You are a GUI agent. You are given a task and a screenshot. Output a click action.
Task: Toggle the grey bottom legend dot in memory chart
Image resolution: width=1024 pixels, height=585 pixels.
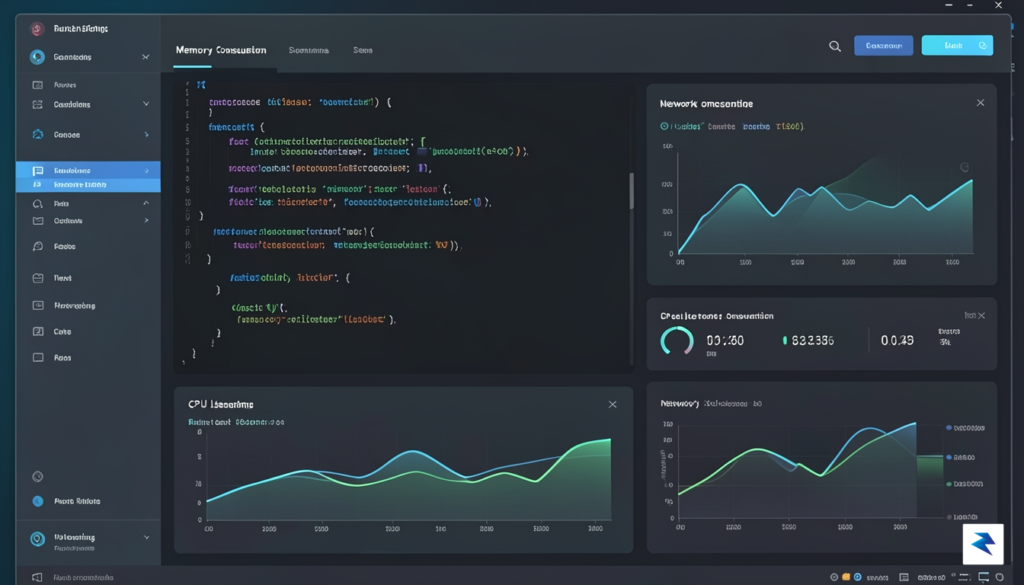click(949, 517)
